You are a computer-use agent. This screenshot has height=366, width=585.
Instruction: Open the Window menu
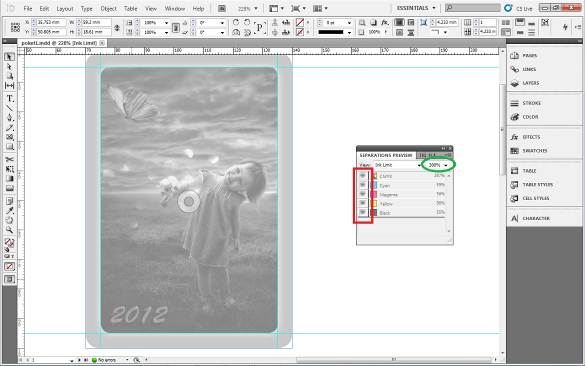(x=175, y=8)
